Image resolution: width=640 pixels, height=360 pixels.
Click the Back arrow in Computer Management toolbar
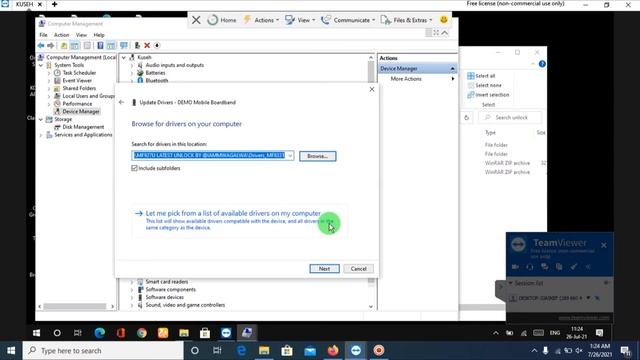(41, 46)
